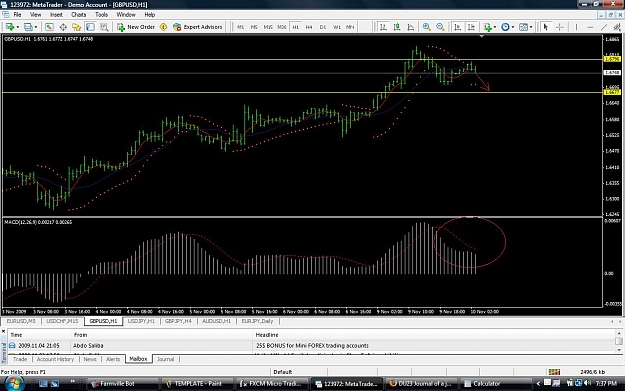The width and height of the screenshot is (625, 391).
Task: Open the File menu
Action: [x=17, y=15]
